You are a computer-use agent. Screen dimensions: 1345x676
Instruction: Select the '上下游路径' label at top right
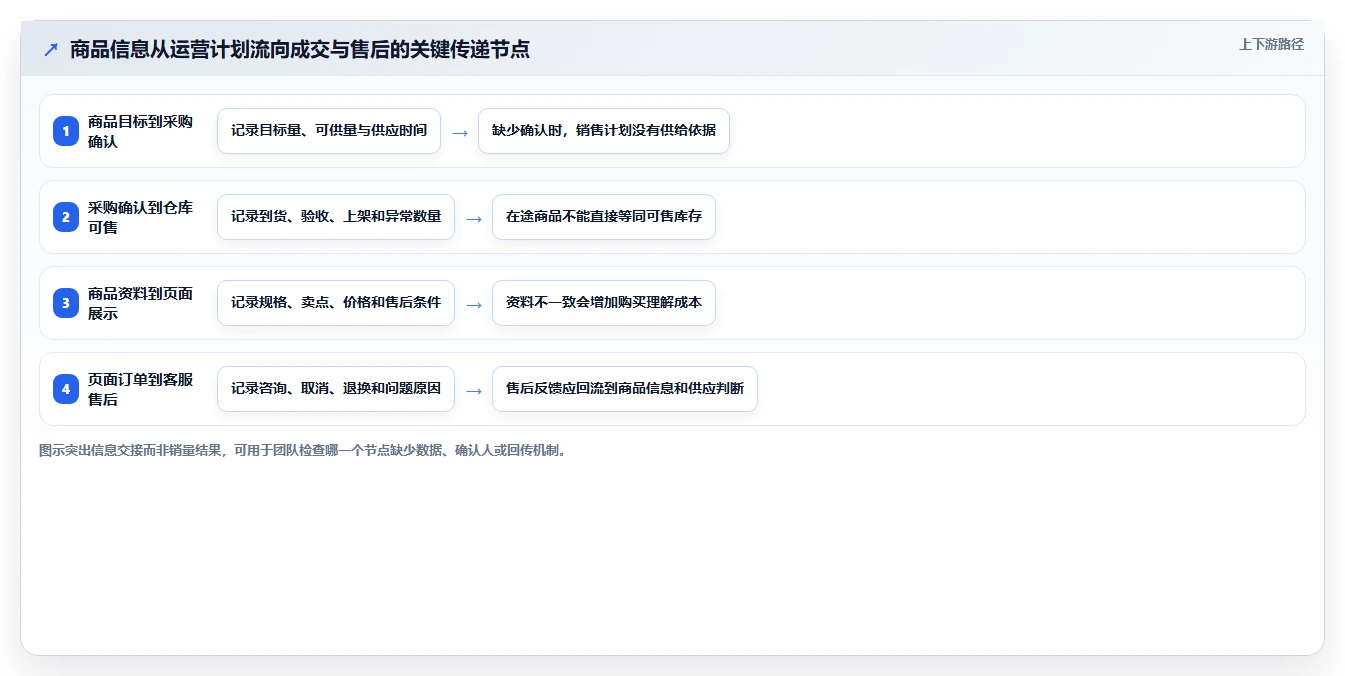(1271, 44)
